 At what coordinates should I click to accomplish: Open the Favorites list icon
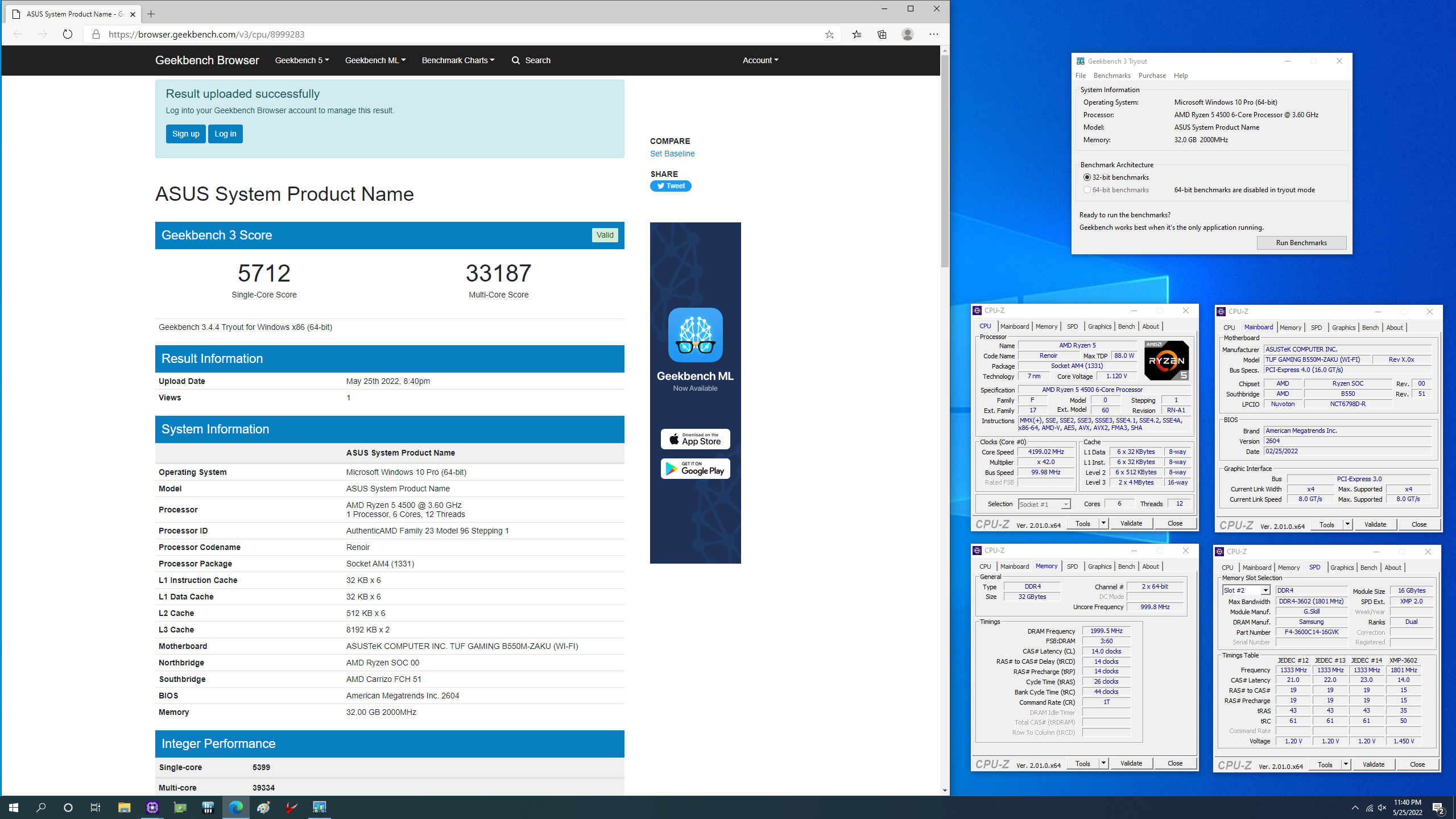coord(857,34)
